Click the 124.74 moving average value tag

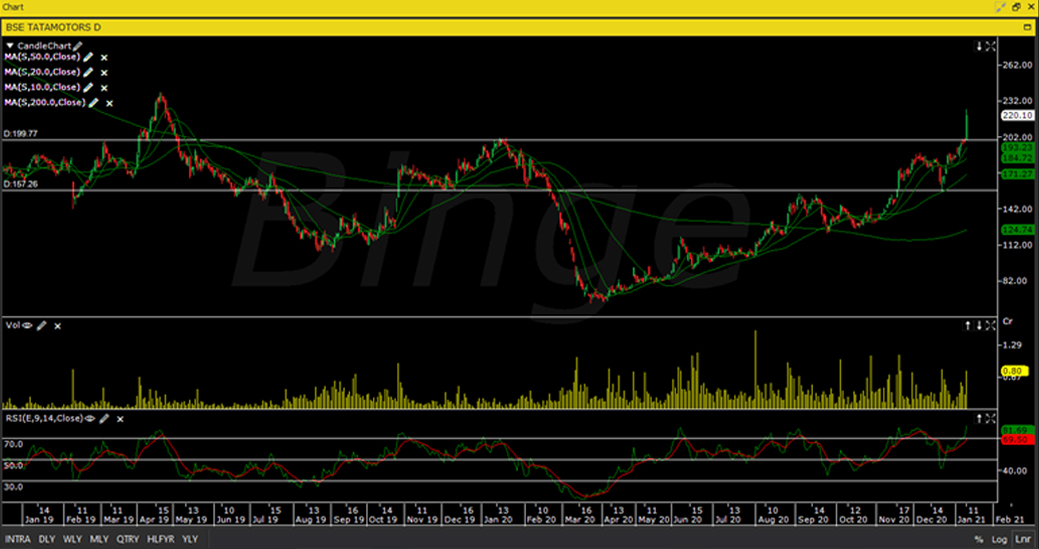tap(1018, 230)
